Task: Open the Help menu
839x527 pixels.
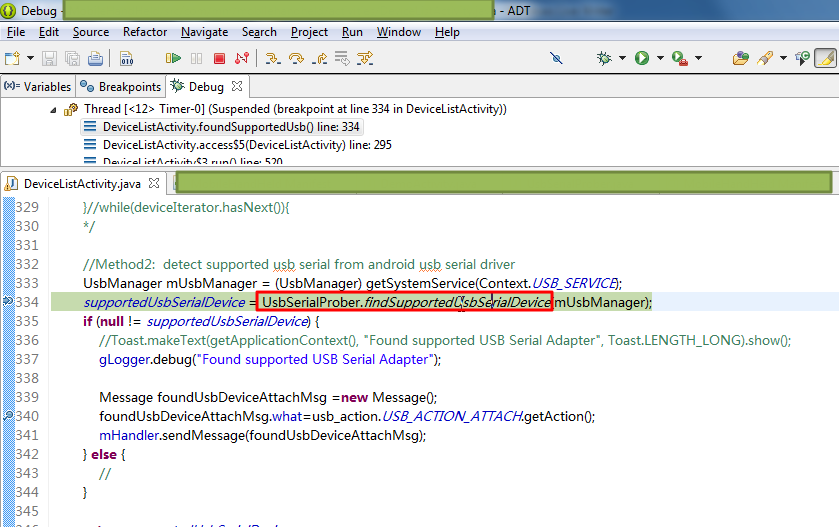Action: tap(447, 32)
